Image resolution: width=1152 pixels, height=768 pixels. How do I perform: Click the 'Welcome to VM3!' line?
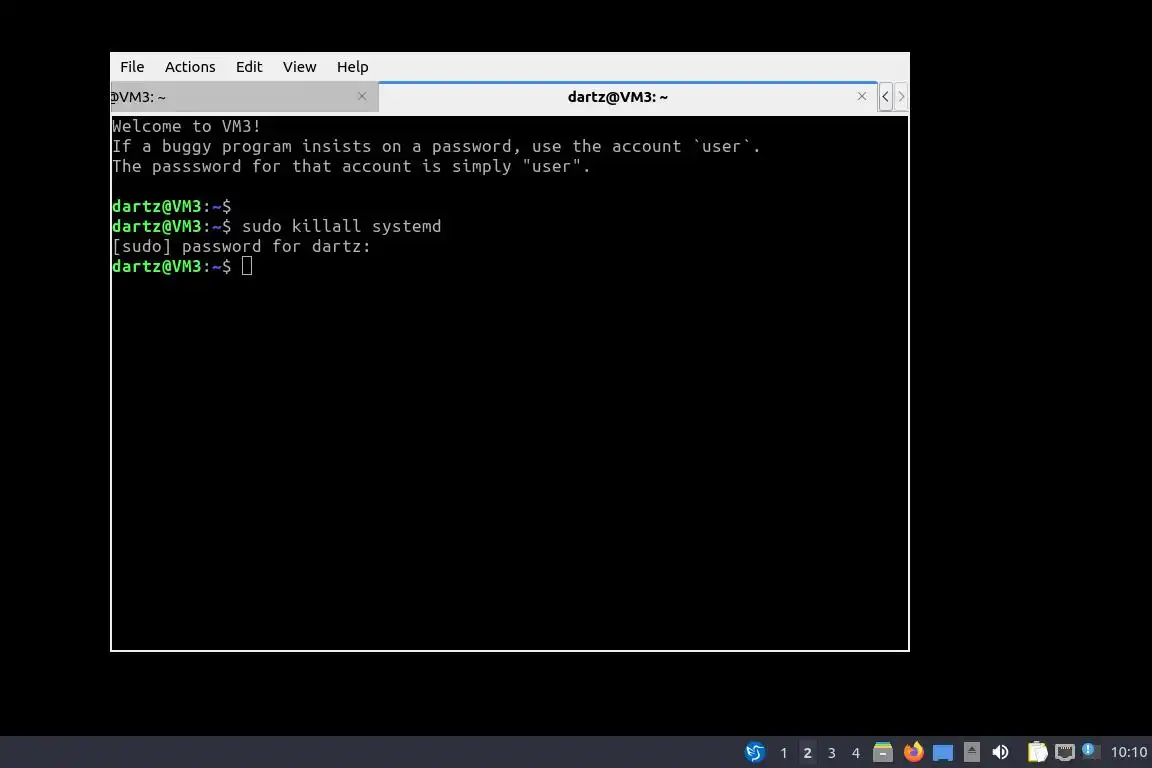point(187,126)
